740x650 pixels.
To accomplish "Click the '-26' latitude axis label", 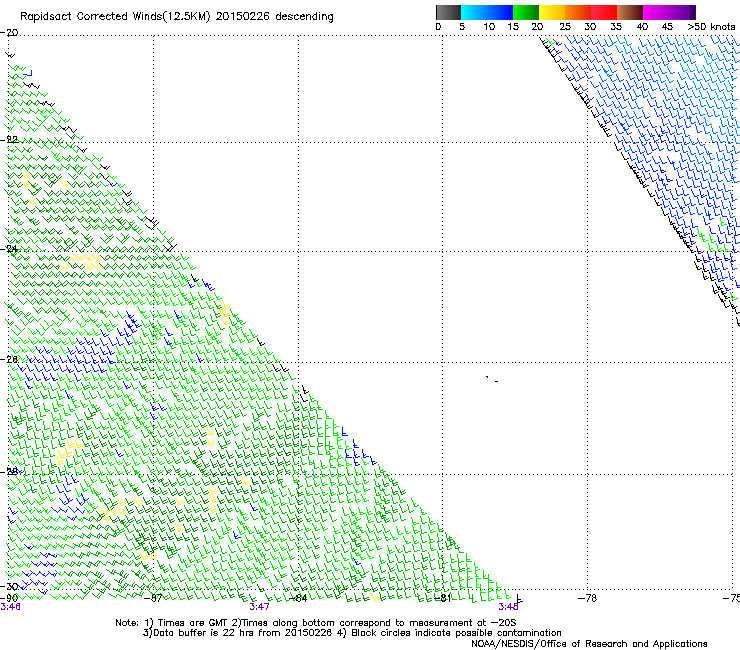I will tap(9, 360).
